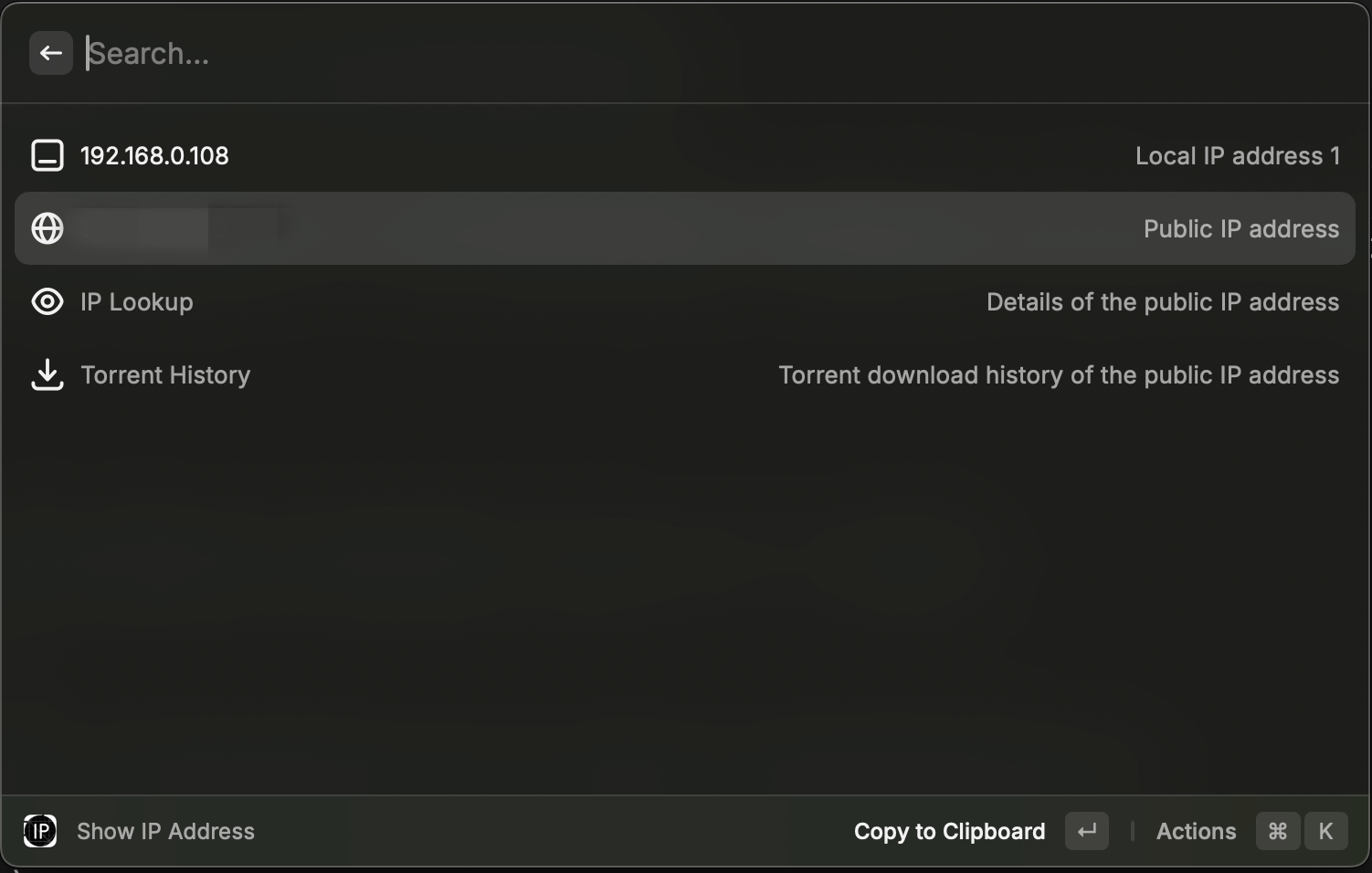
Task: Click the download icon for Torrent History
Action: [x=47, y=374]
